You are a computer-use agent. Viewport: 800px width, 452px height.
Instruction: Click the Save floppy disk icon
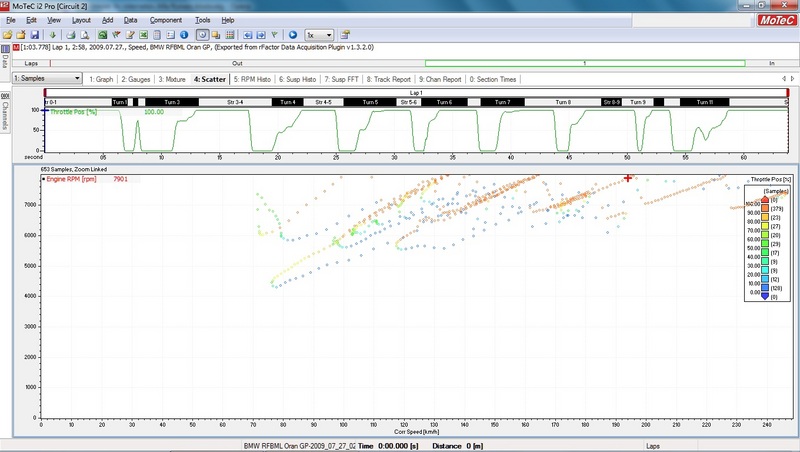click(x=35, y=35)
